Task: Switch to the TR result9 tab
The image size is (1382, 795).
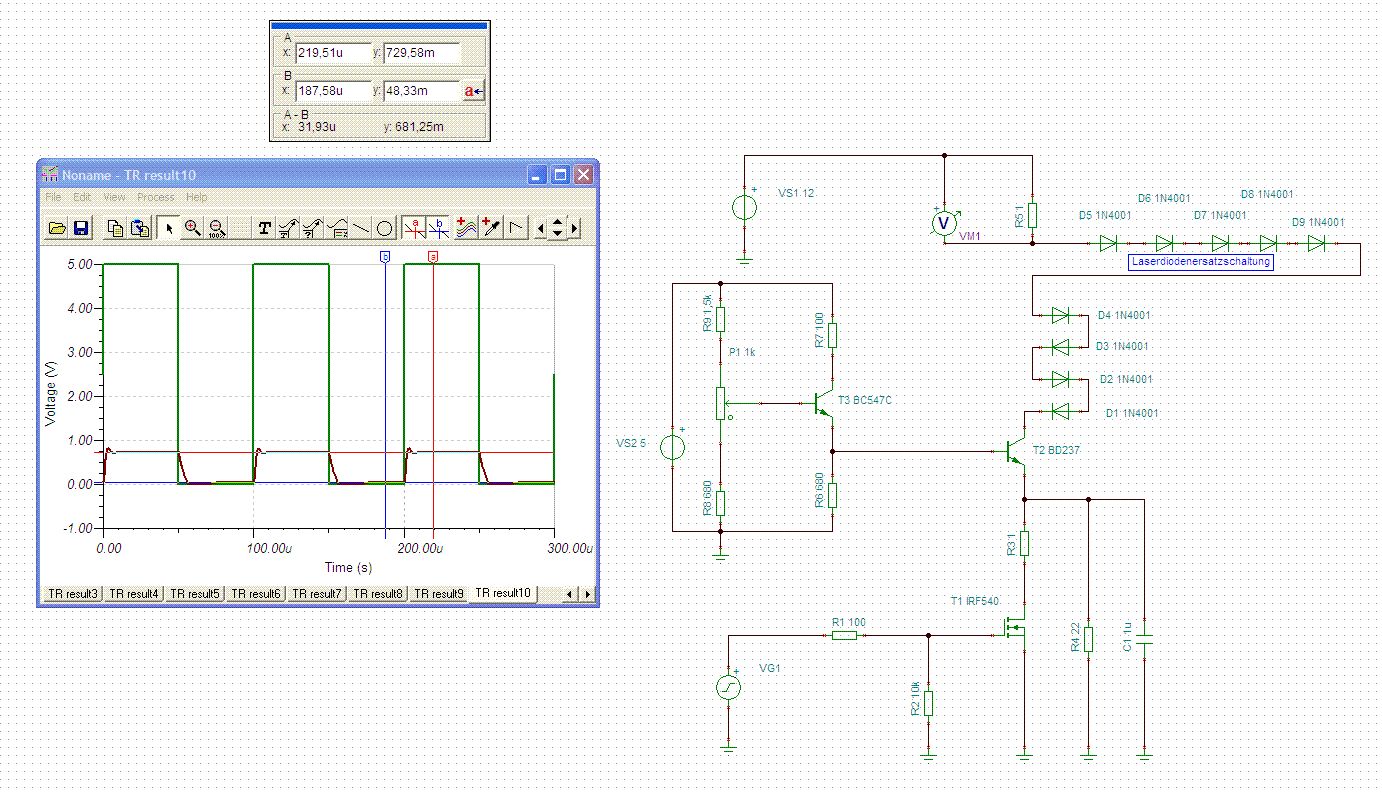Action: pos(439,594)
